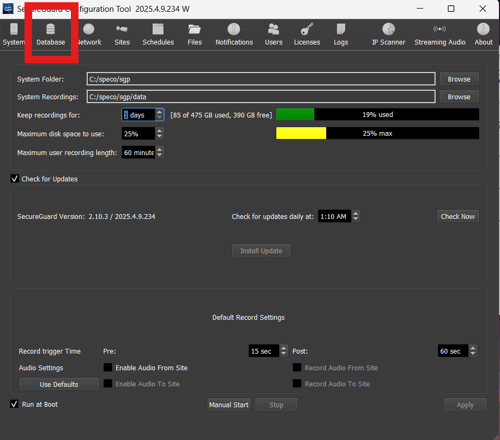This screenshot has height=440, width=500.
Task: Toggle Record Audio From Site checkbox
Action: point(297,367)
